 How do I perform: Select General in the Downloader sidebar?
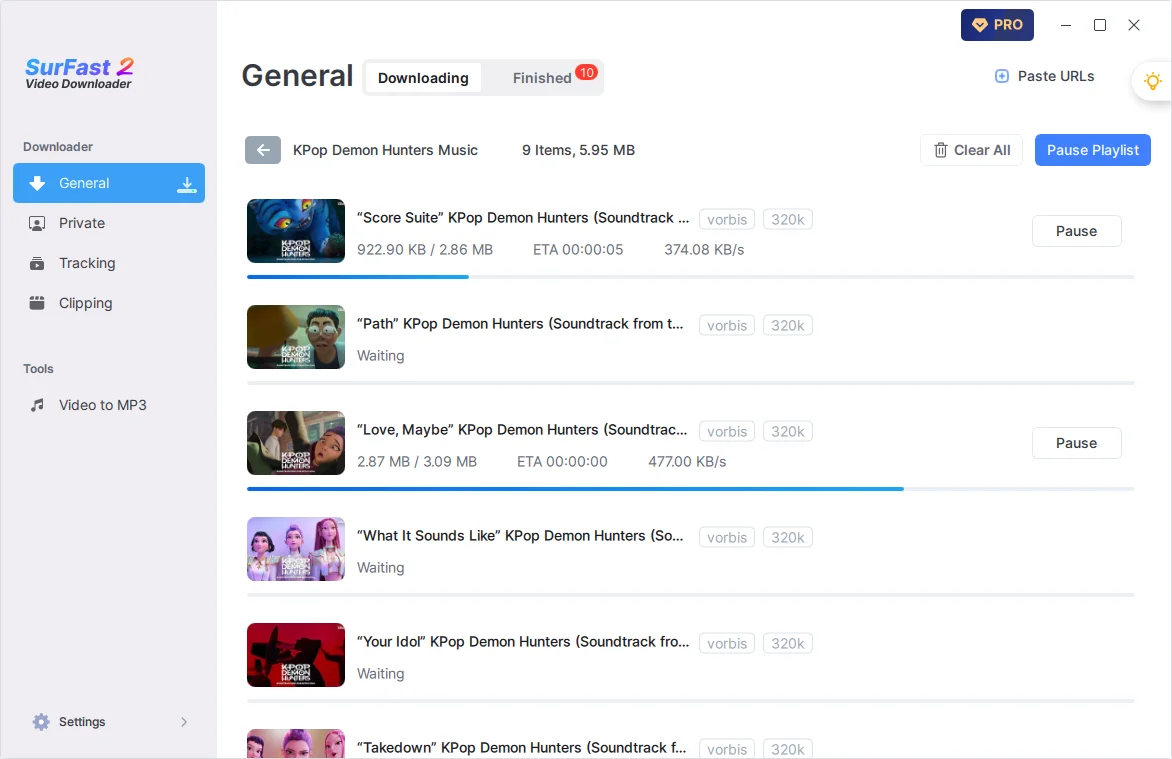click(109, 183)
